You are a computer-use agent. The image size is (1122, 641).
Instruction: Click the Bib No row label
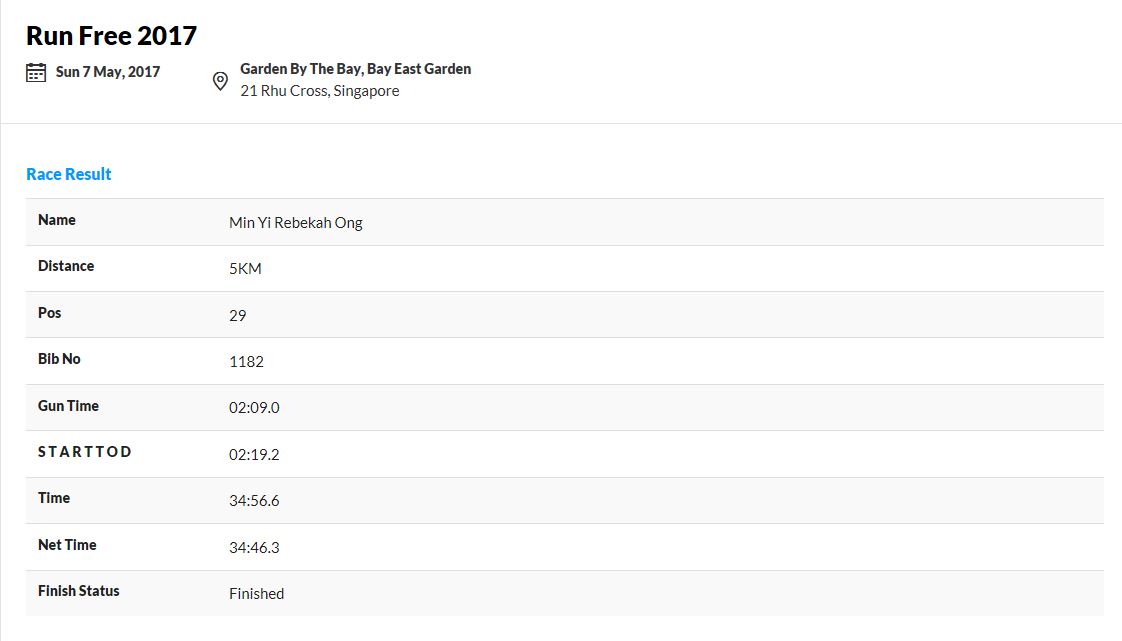[x=59, y=359]
